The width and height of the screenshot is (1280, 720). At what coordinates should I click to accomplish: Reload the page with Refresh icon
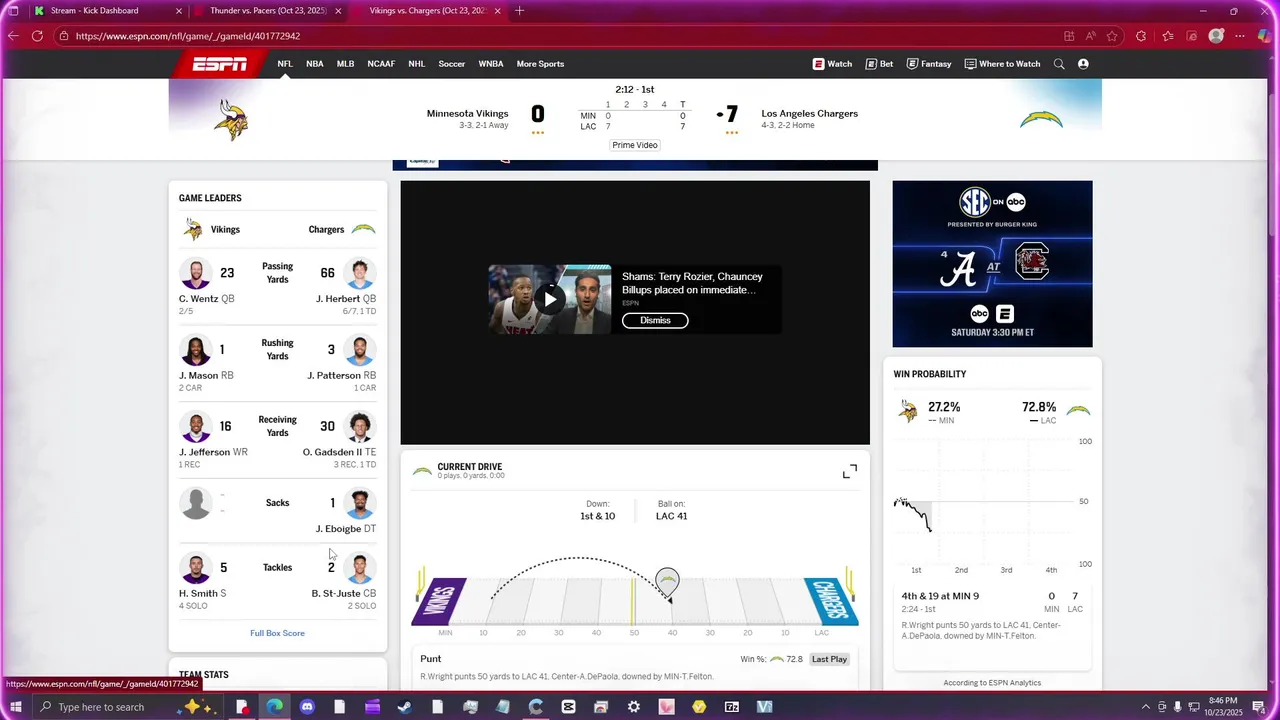pos(37,36)
